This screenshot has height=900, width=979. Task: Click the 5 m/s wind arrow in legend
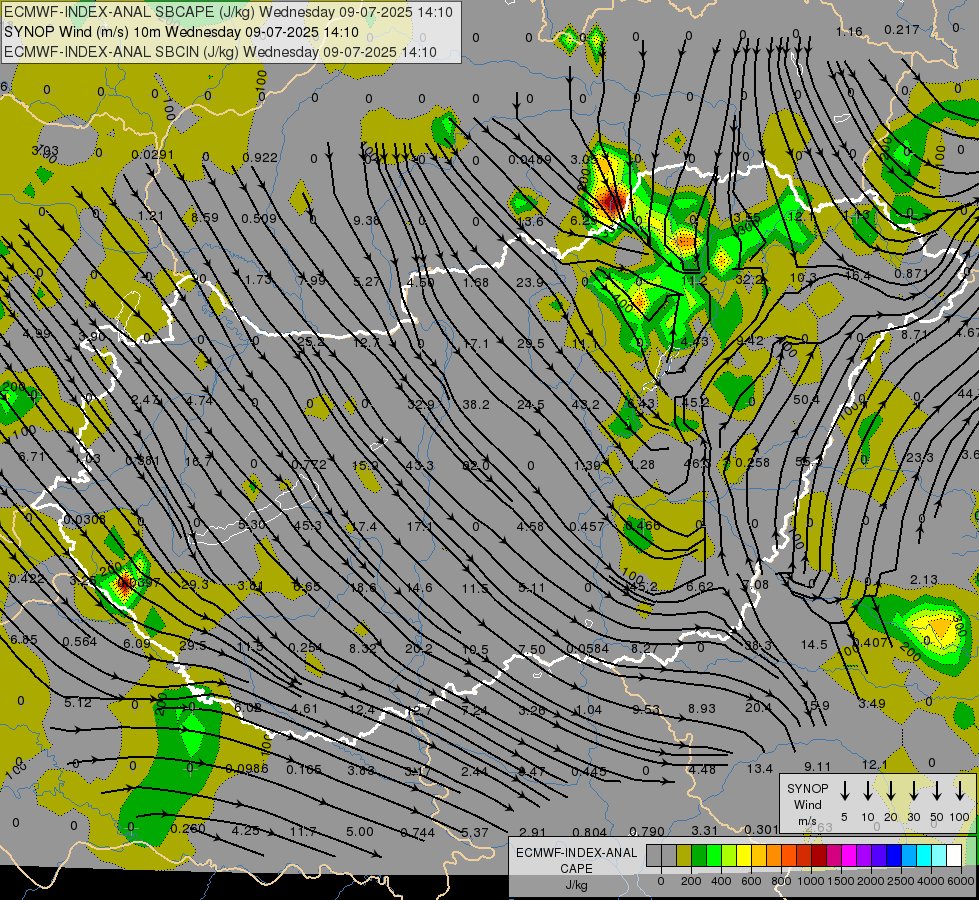845,791
